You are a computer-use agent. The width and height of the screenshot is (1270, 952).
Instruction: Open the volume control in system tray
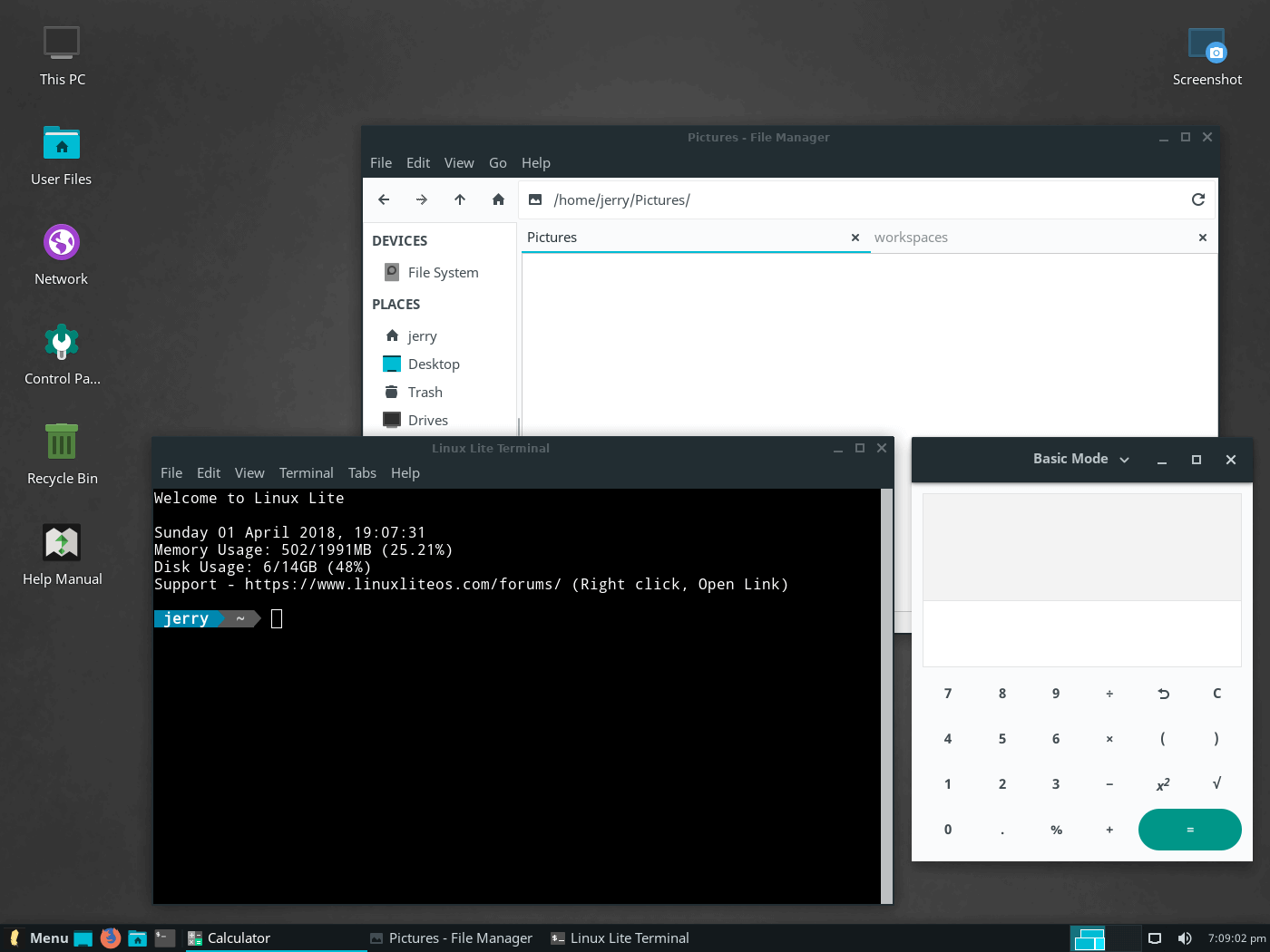pyautogui.click(x=1185, y=938)
